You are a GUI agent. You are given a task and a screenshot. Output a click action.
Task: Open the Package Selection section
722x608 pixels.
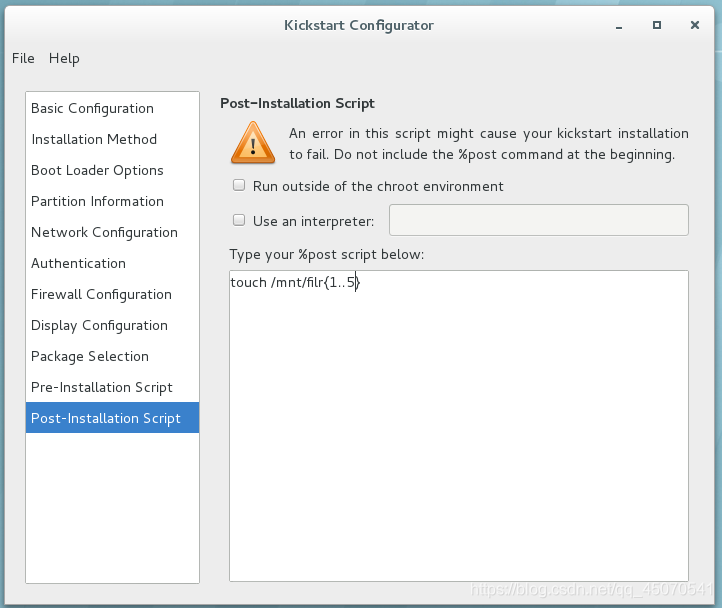click(x=112, y=356)
